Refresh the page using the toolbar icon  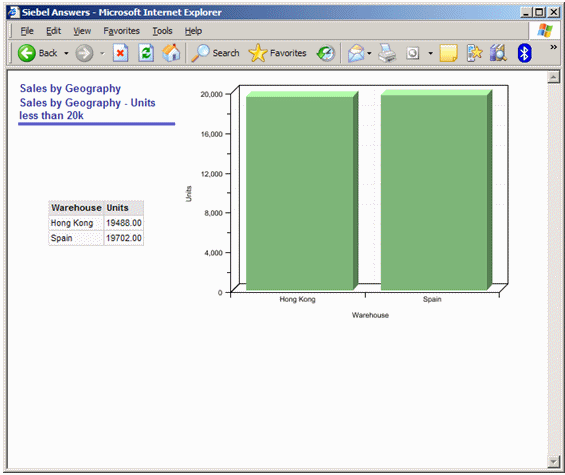point(146,53)
